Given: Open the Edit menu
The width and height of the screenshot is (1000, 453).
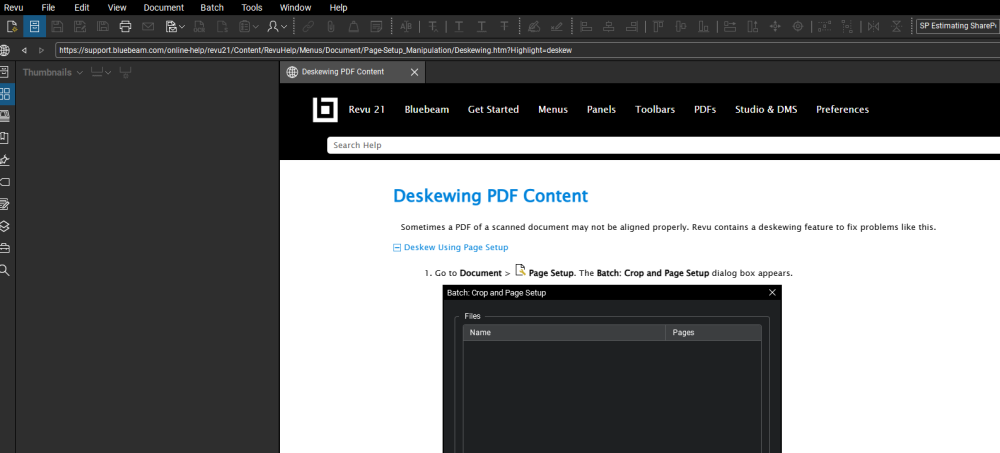Looking at the screenshot, I should [82, 8].
